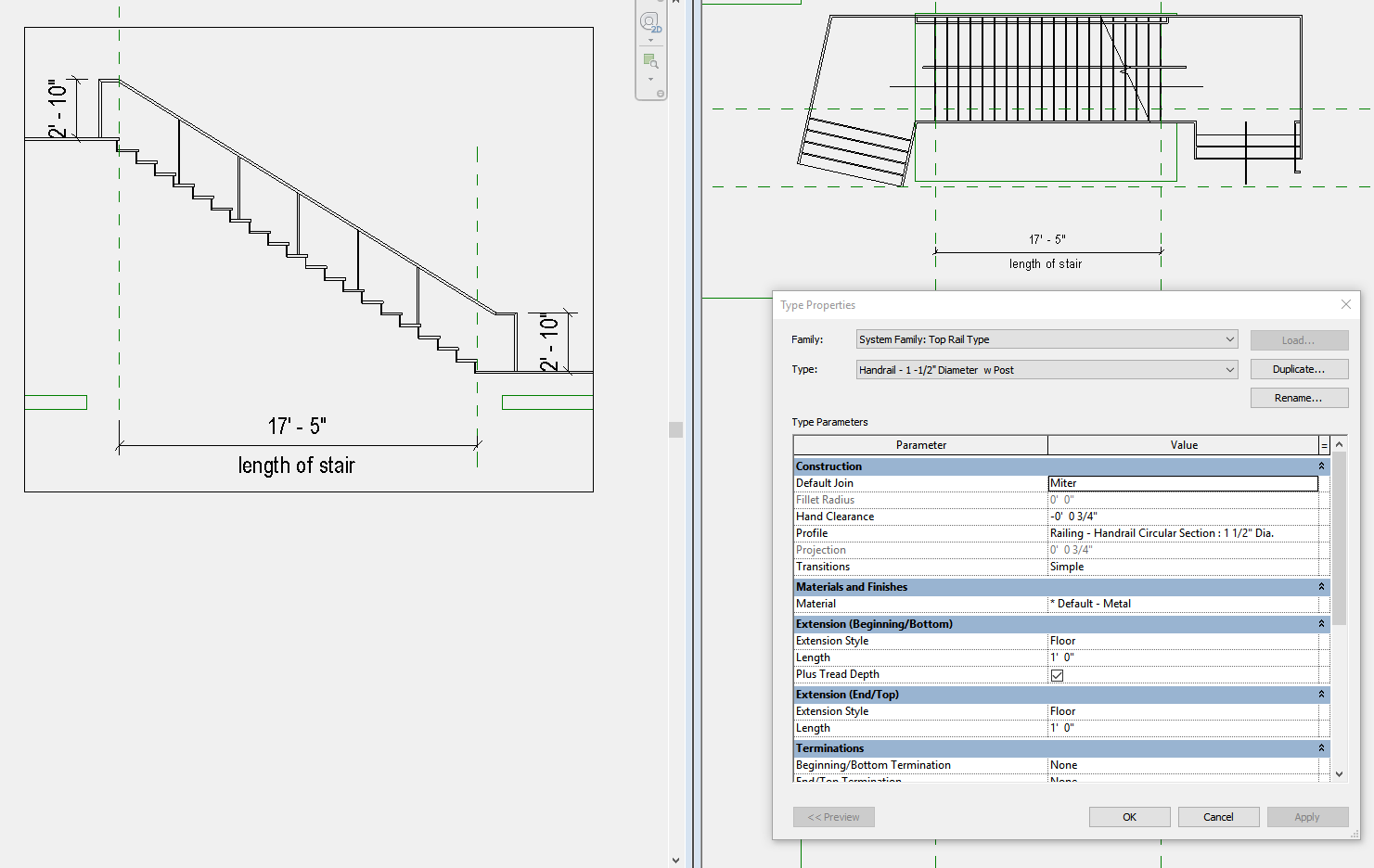
Task: Cancel the Type Properties dialog
Action: (x=1217, y=817)
